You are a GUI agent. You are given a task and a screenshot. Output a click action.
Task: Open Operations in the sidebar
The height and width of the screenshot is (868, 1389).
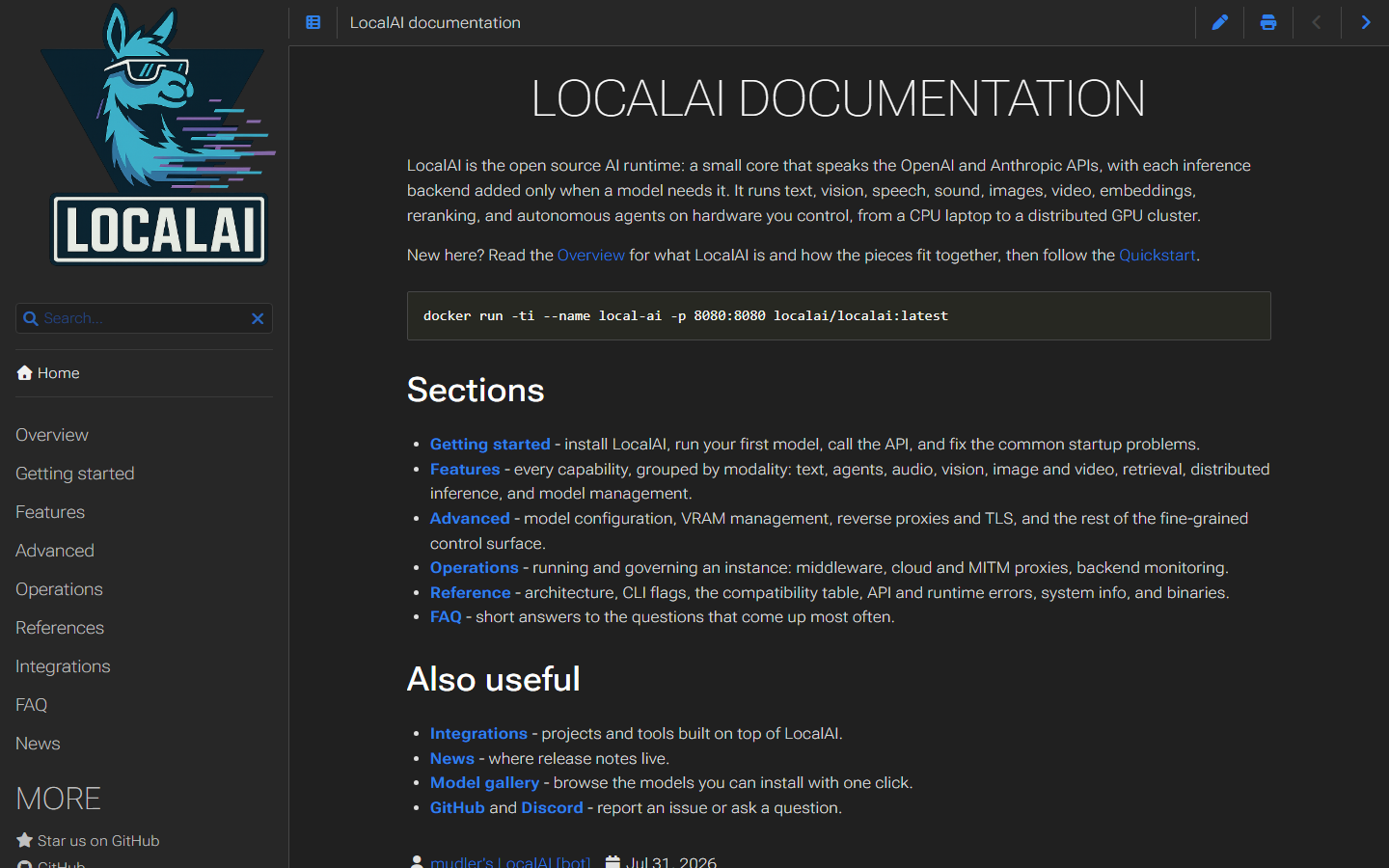tap(59, 589)
